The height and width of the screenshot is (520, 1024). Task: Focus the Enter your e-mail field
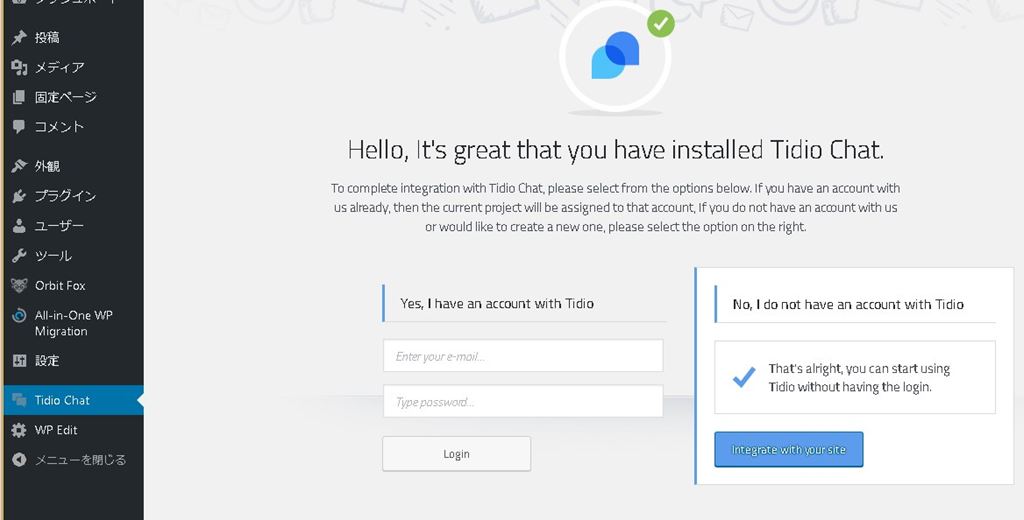(x=522, y=356)
